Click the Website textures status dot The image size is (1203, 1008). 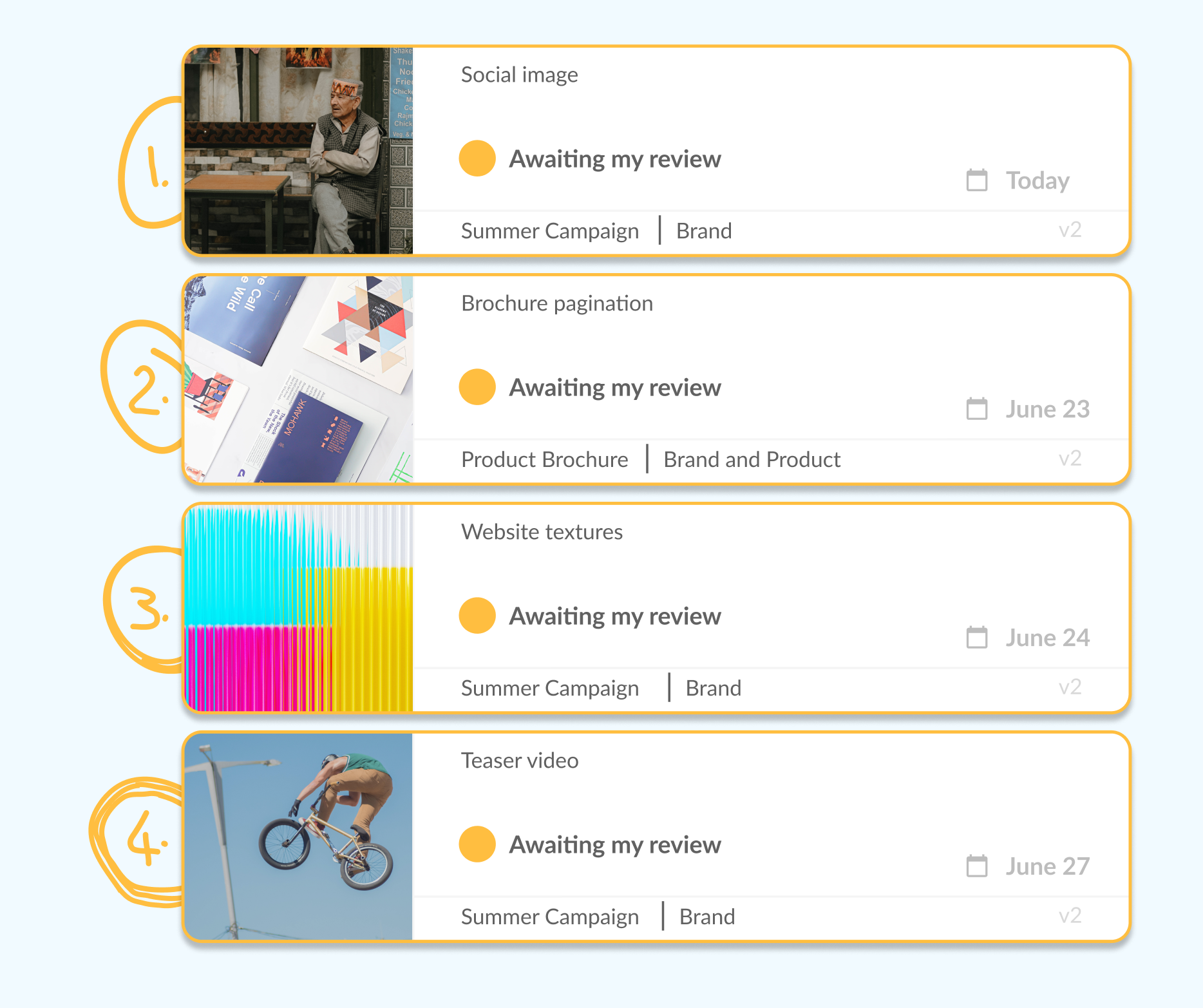click(x=477, y=616)
